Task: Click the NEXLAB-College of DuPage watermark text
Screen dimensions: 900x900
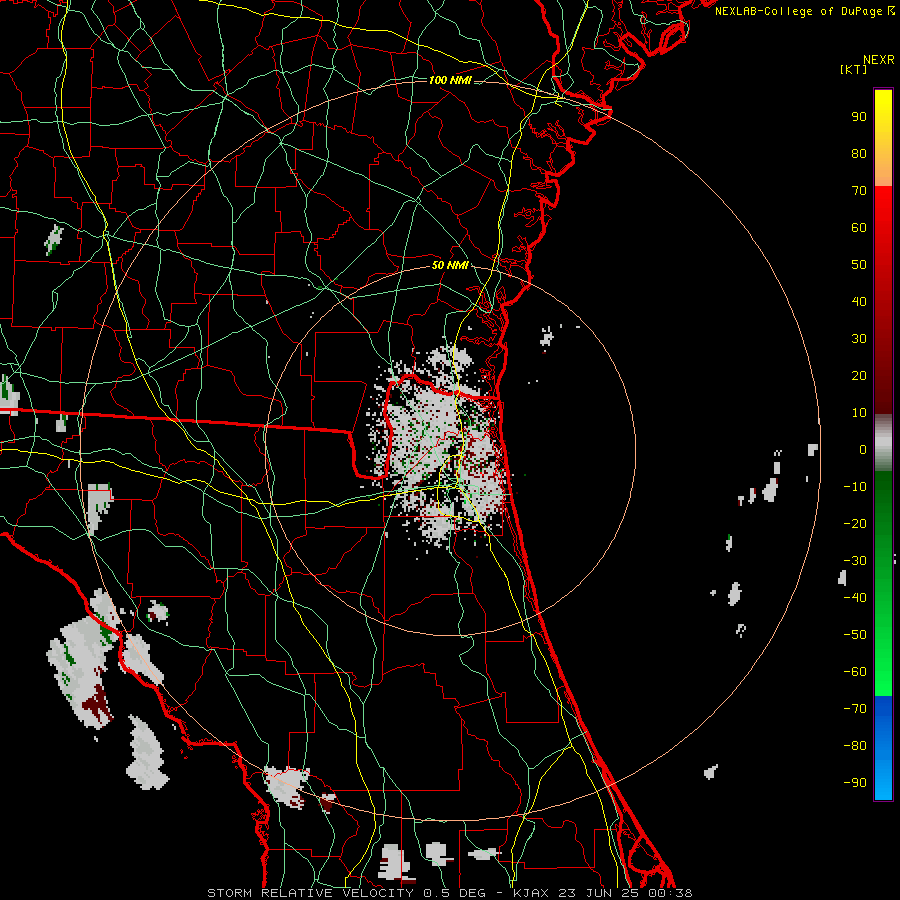Action: tap(805, 11)
